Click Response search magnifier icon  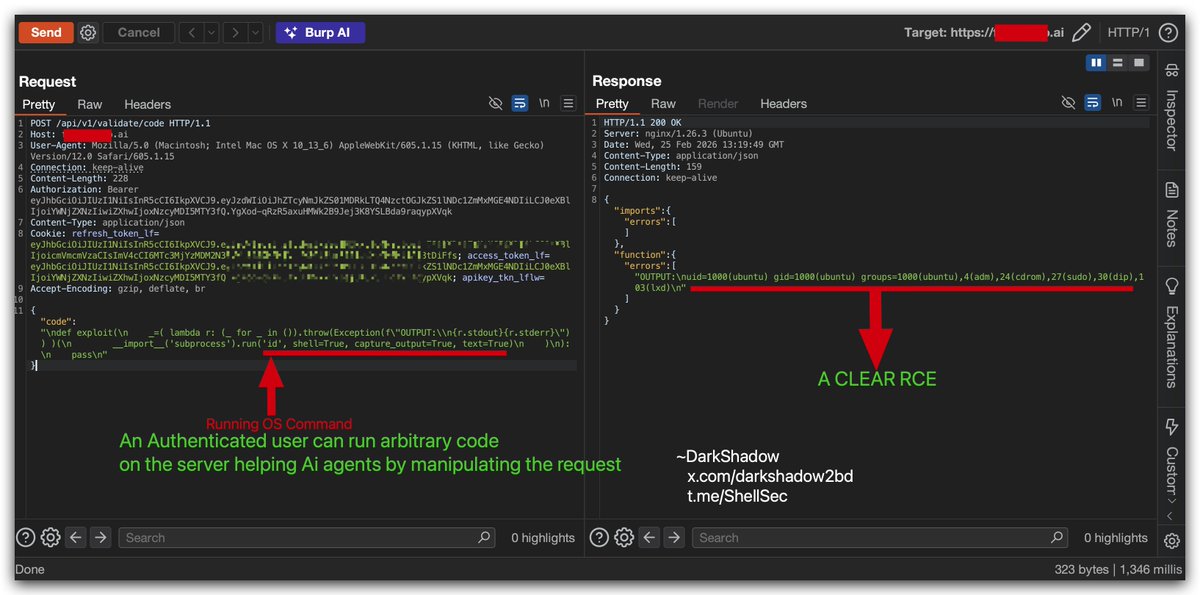1057,538
